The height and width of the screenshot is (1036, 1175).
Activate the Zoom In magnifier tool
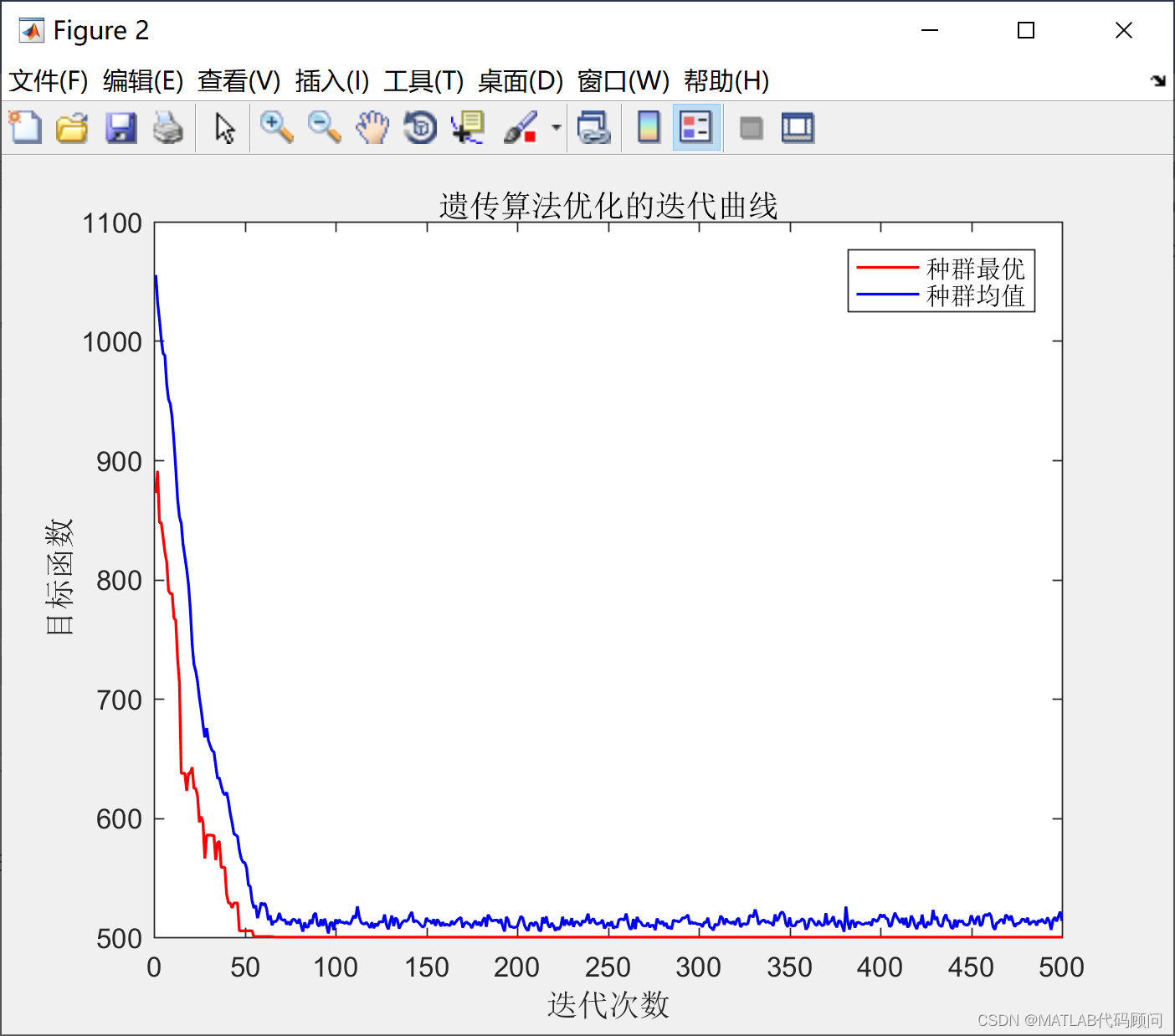coord(276,128)
